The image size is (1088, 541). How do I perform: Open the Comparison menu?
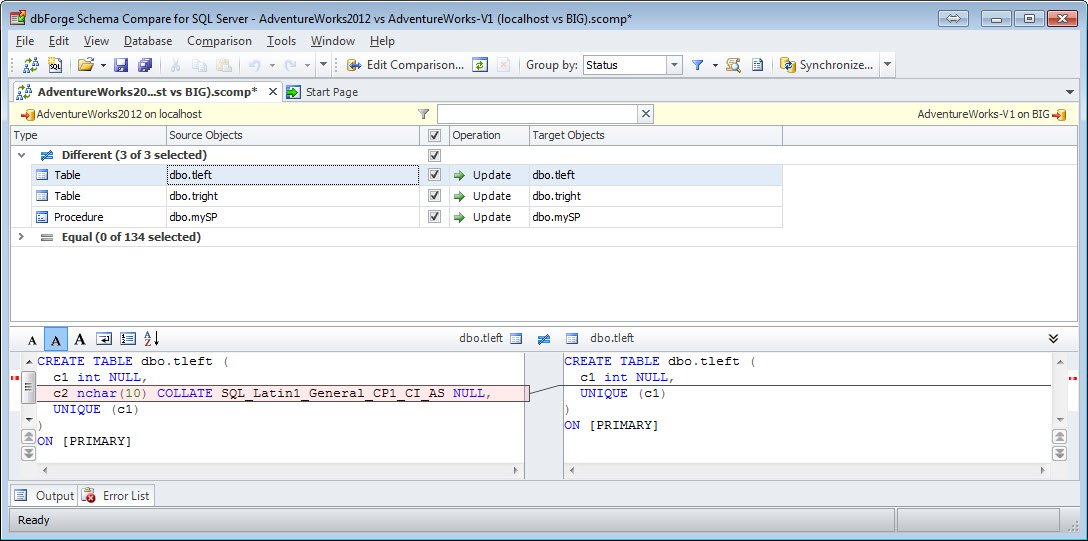pos(219,41)
